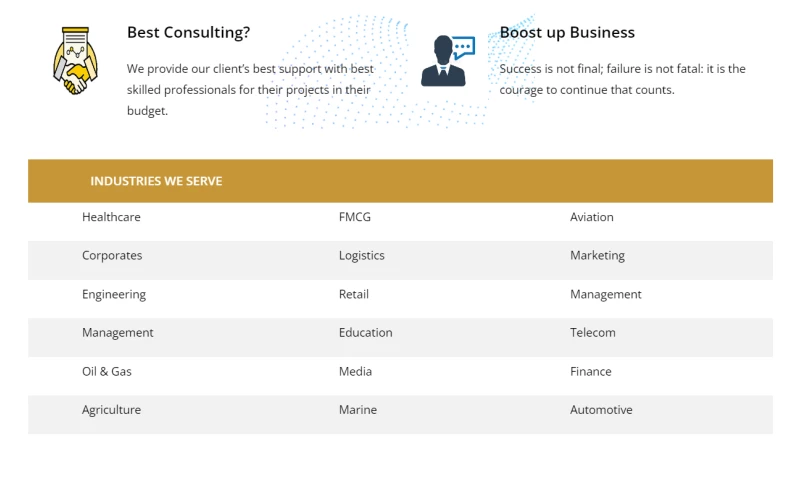Viewport: 800px width, 480px height.
Task: Choose the Media industry
Action: click(x=355, y=372)
